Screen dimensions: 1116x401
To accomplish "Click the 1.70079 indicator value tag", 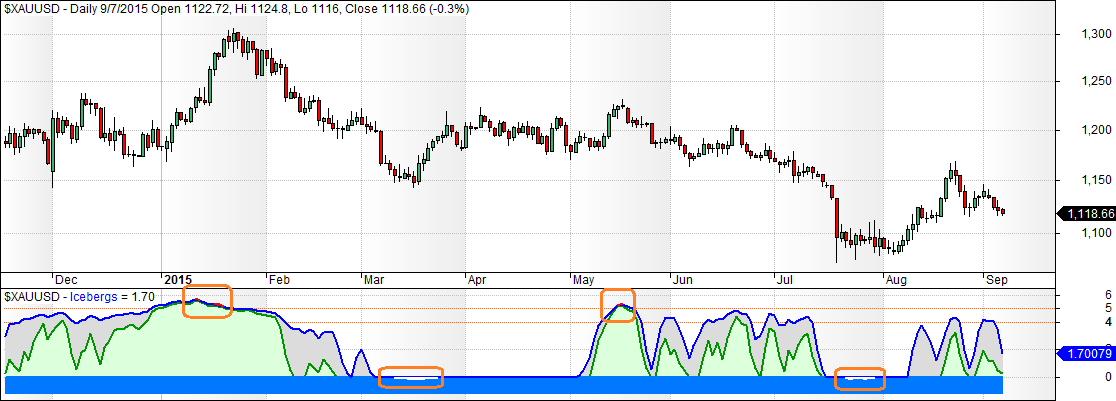I will coord(1086,353).
